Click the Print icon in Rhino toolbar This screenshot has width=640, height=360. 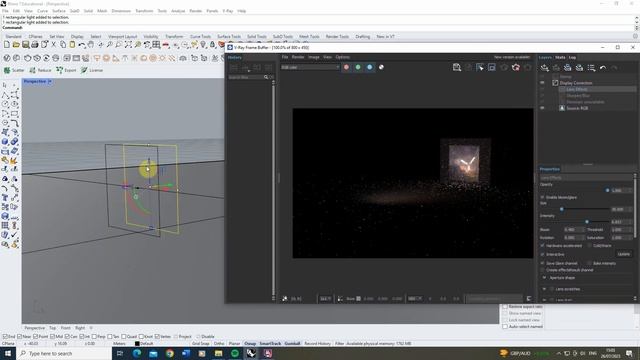tap(35, 45)
